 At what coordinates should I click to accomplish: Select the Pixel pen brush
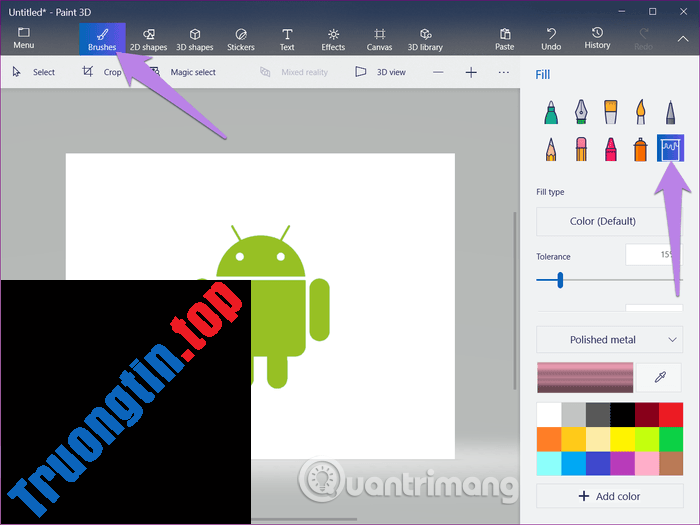(670, 112)
